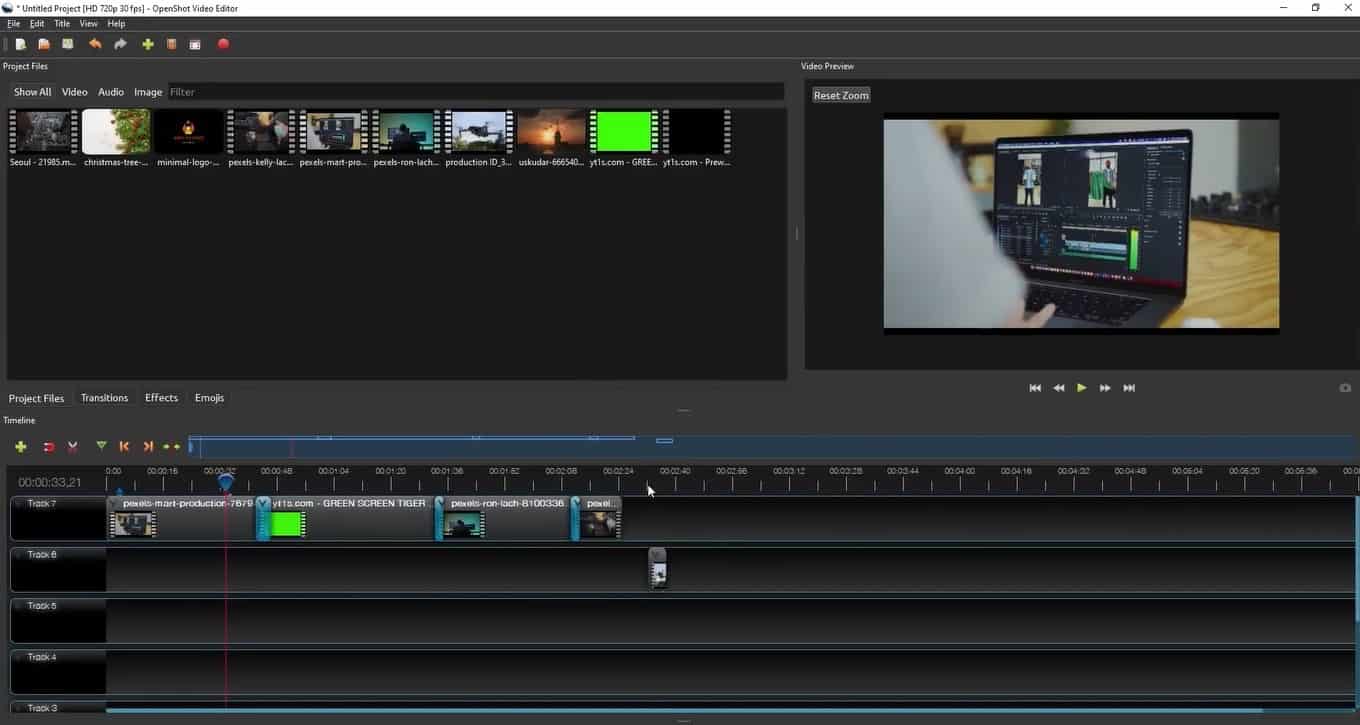Open the clip menu arrow on GREEN SCREEN TIGER clip
This screenshot has height=725, width=1360.
[263, 504]
